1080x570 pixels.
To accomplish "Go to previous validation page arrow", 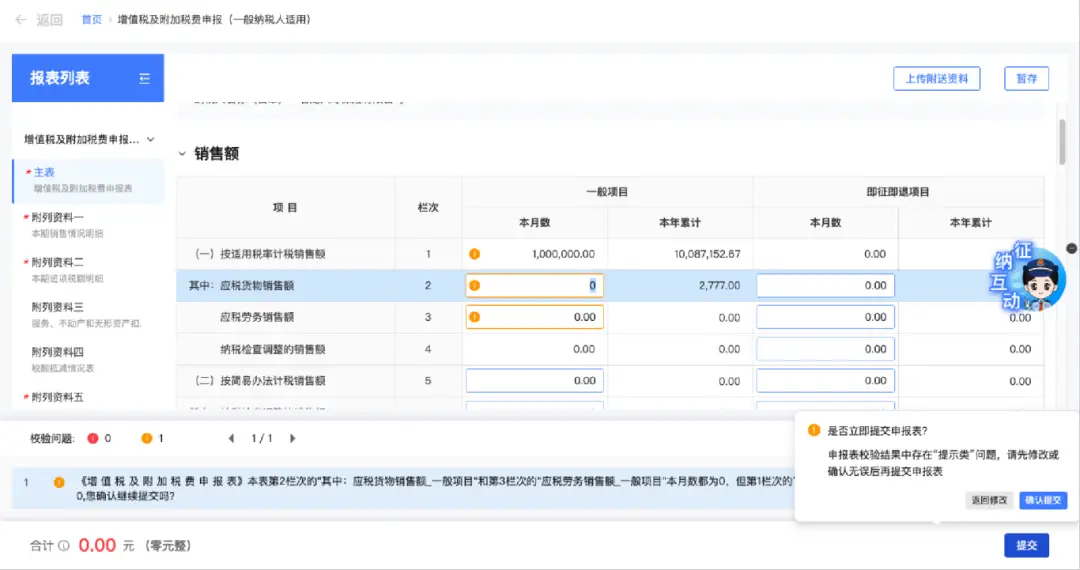I will (231, 439).
